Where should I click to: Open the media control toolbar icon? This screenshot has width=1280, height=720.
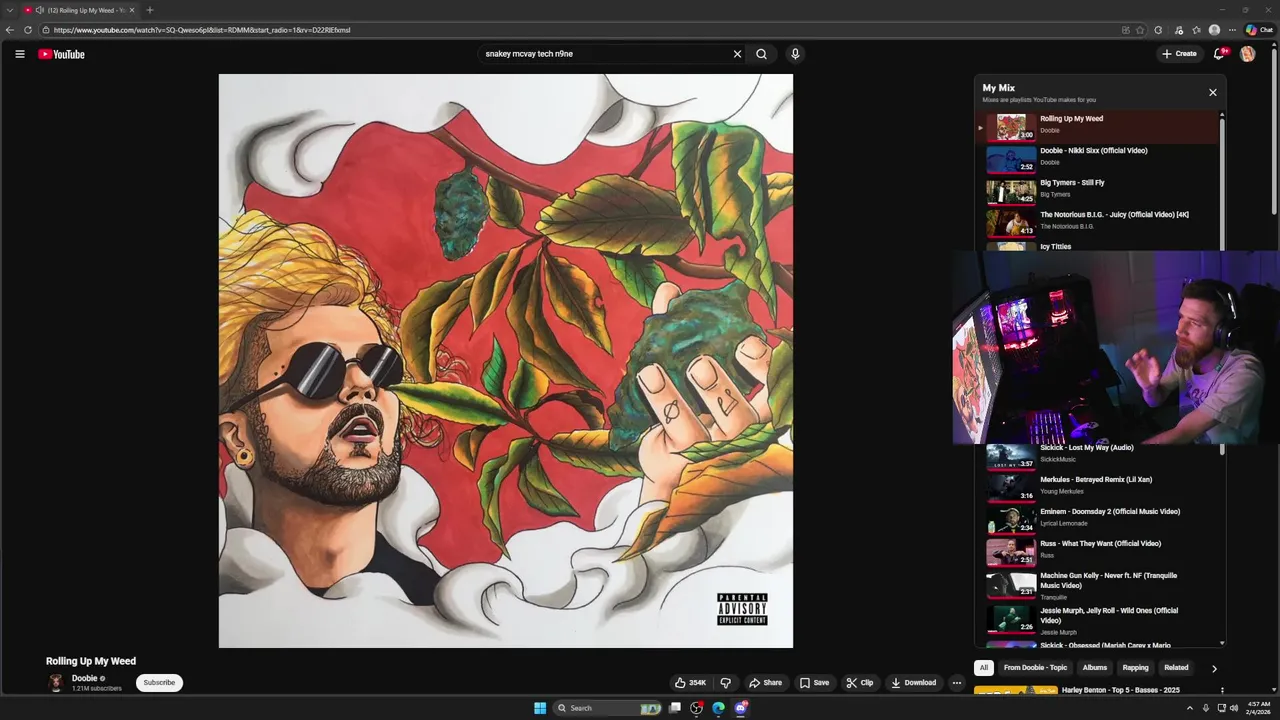point(1179,30)
